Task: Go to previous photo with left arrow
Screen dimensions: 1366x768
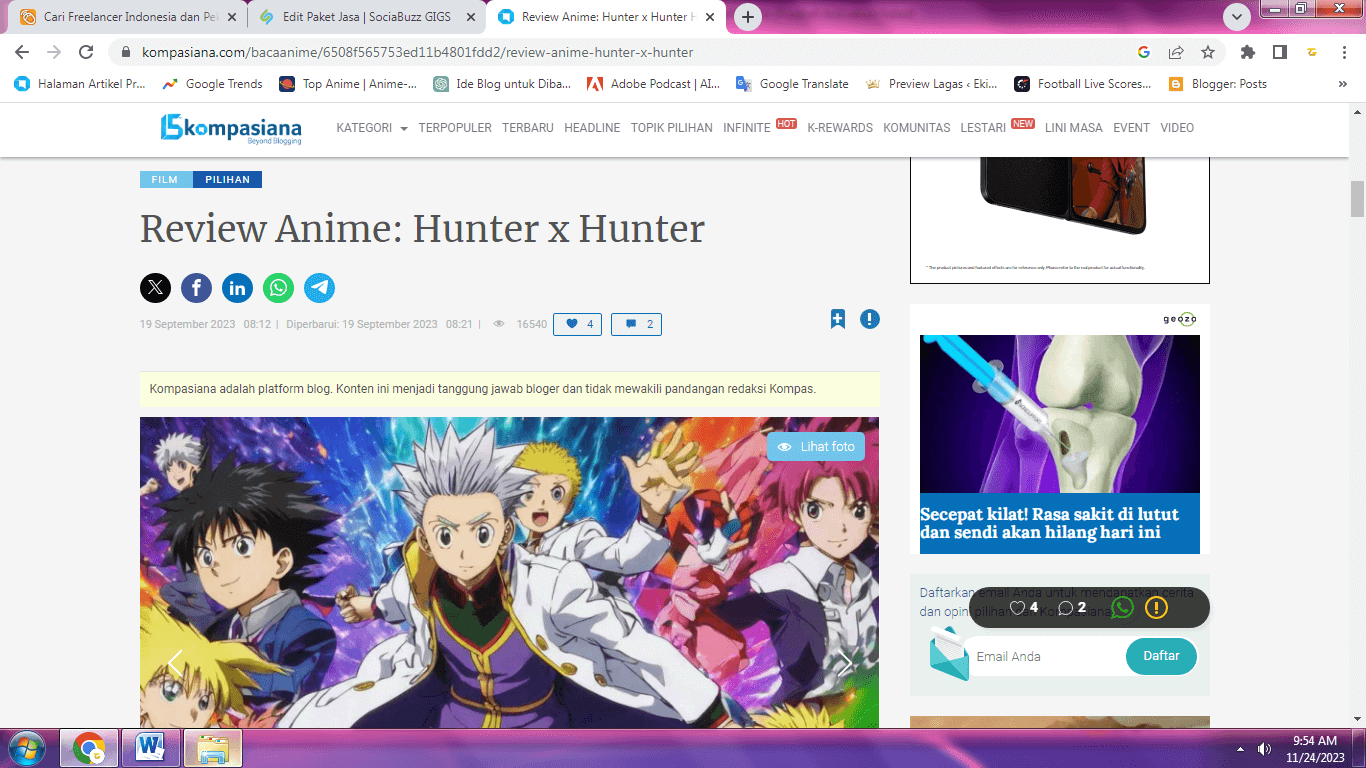Action: tap(175, 663)
